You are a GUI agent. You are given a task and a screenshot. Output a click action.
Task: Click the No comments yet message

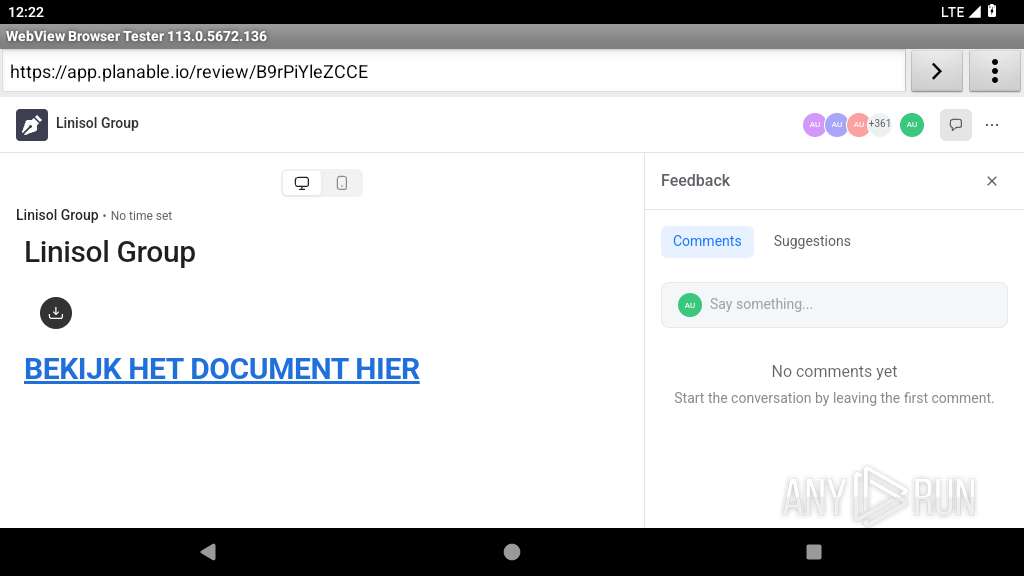(834, 372)
